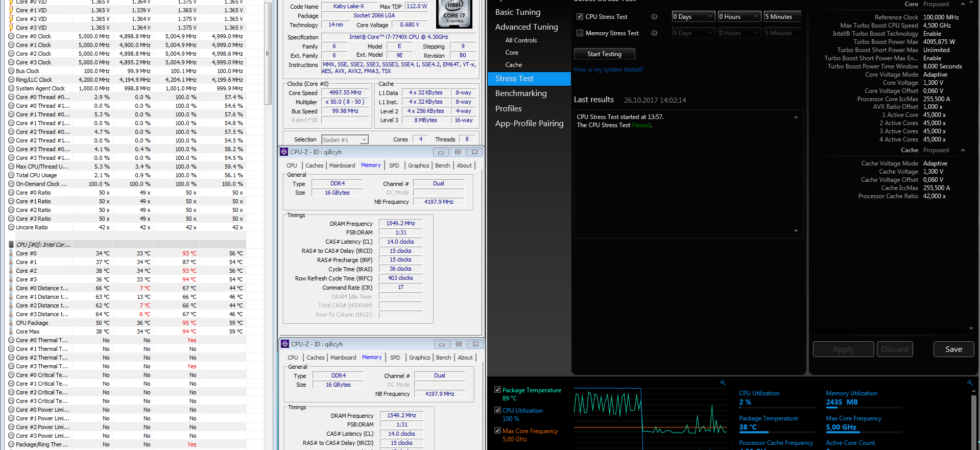This screenshot has height=450, width=980.
Task: Click the icon beside Bus Clock row
Action: [11, 71]
